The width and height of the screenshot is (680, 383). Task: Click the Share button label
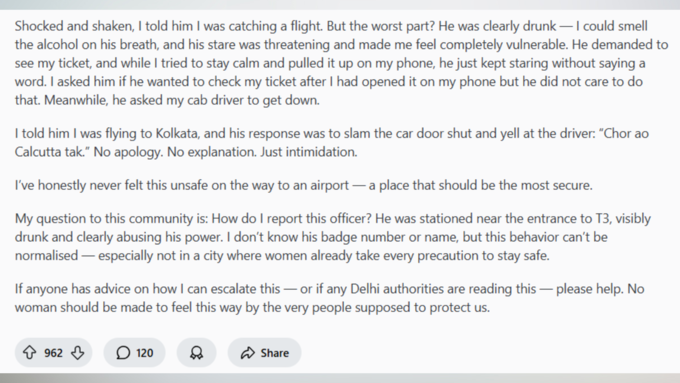pyautogui.click(x=275, y=353)
